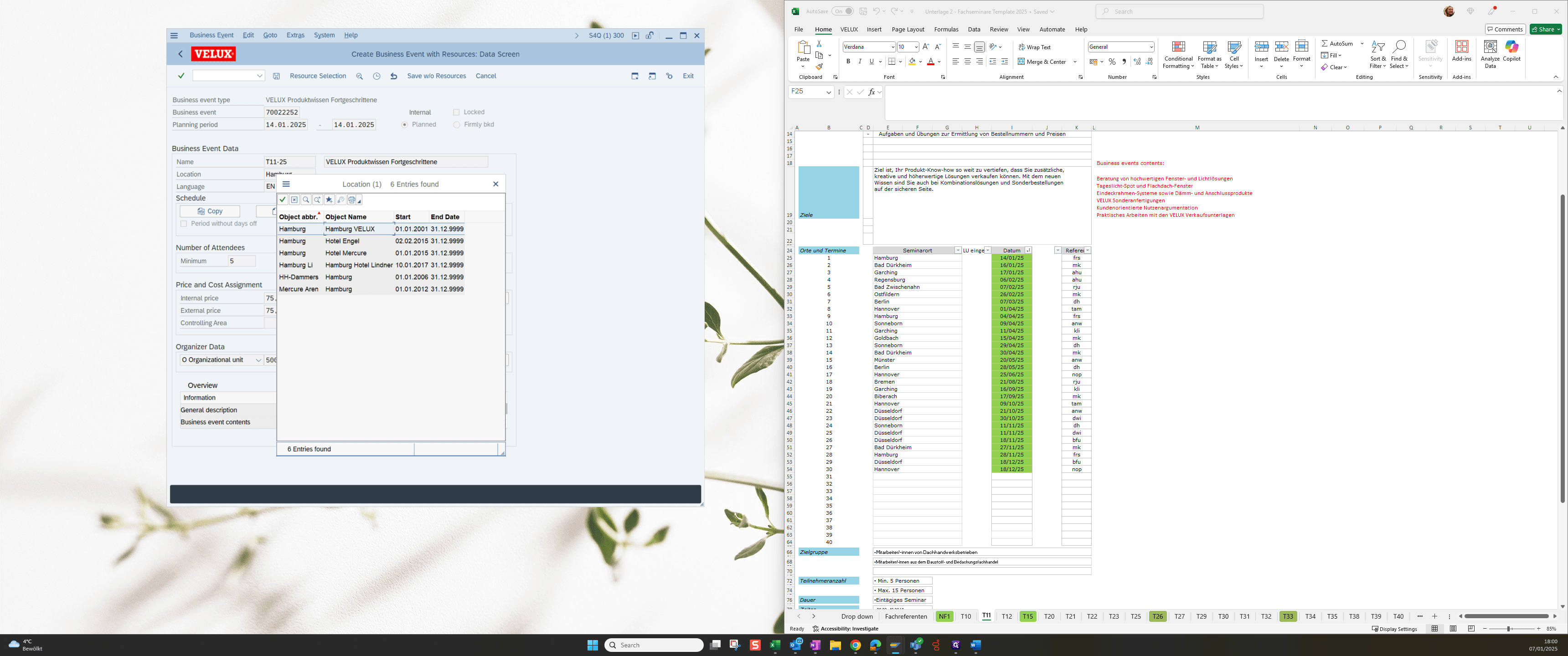Collapse the Excel ribbon with the chevron
The image size is (1568, 656).
[1556, 77]
